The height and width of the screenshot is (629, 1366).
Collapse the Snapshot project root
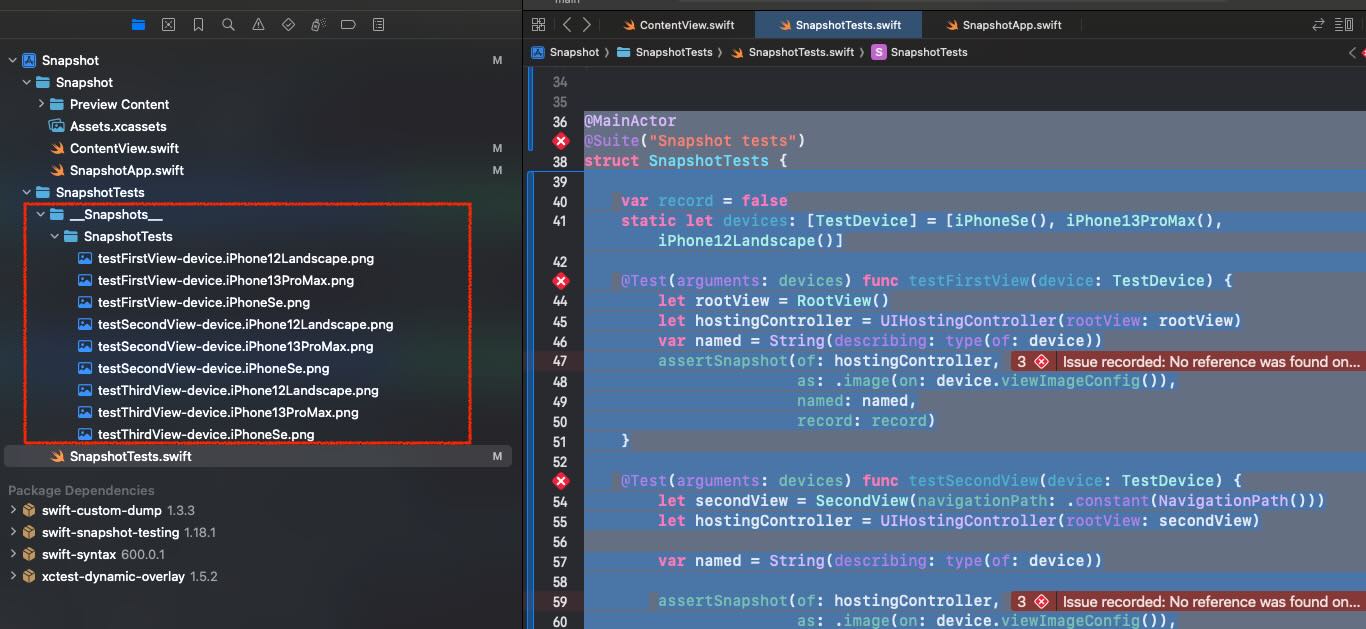12,60
